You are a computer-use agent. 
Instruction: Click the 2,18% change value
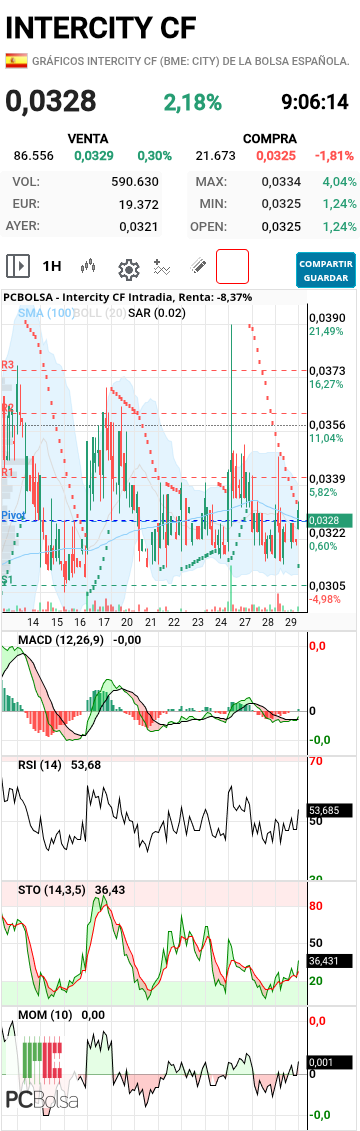point(193,102)
